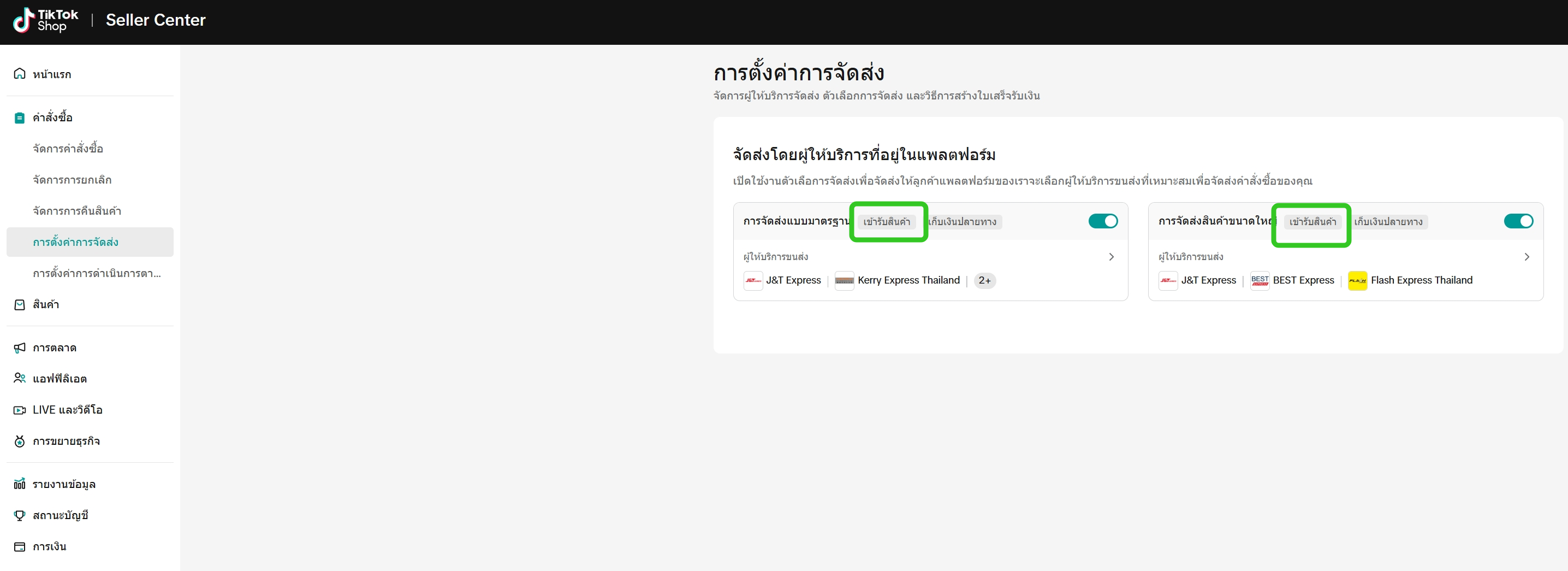Click J&T Express logo in การจัดส่งสินค้าขนาดใหญ่ card
The width and height of the screenshot is (1568, 571).
tap(1168, 280)
